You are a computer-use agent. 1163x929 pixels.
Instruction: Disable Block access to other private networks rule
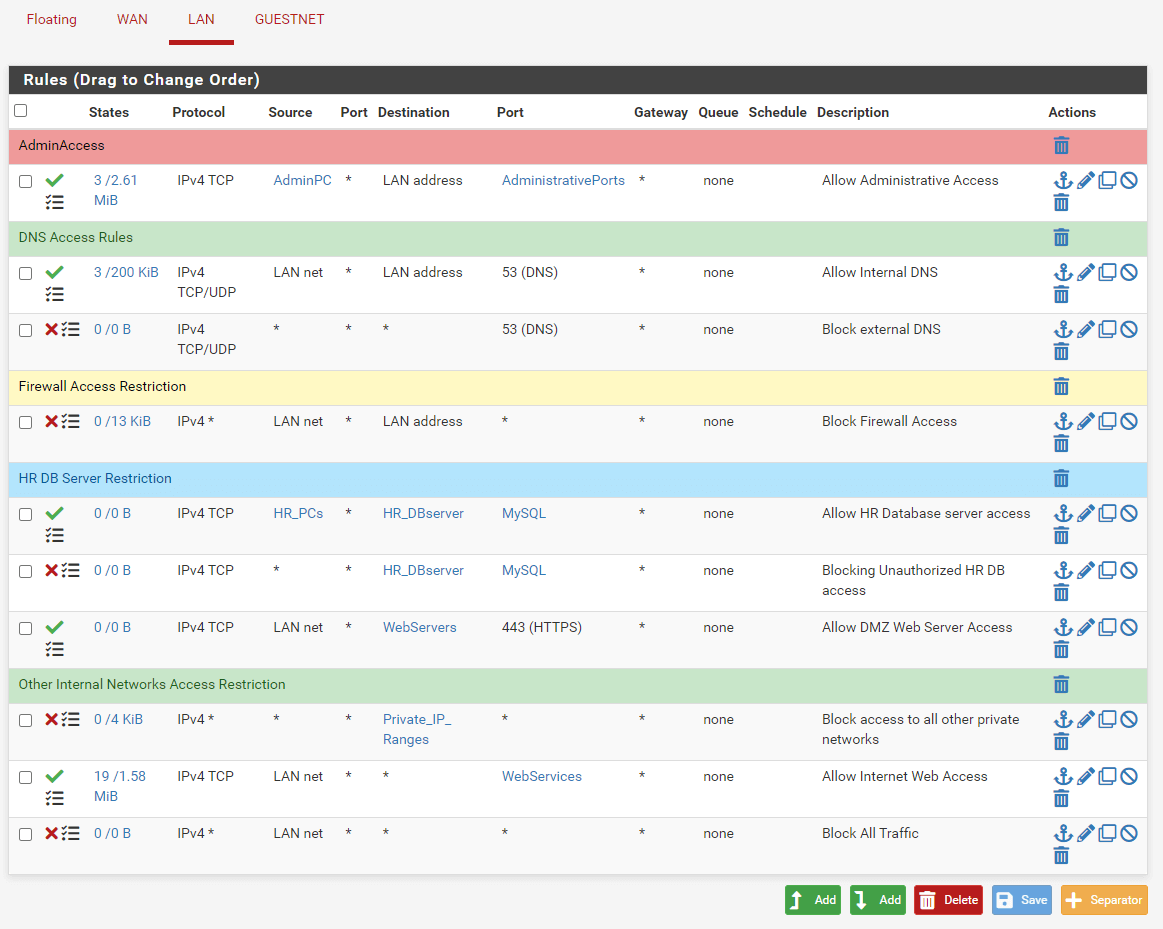(1129, 719)
